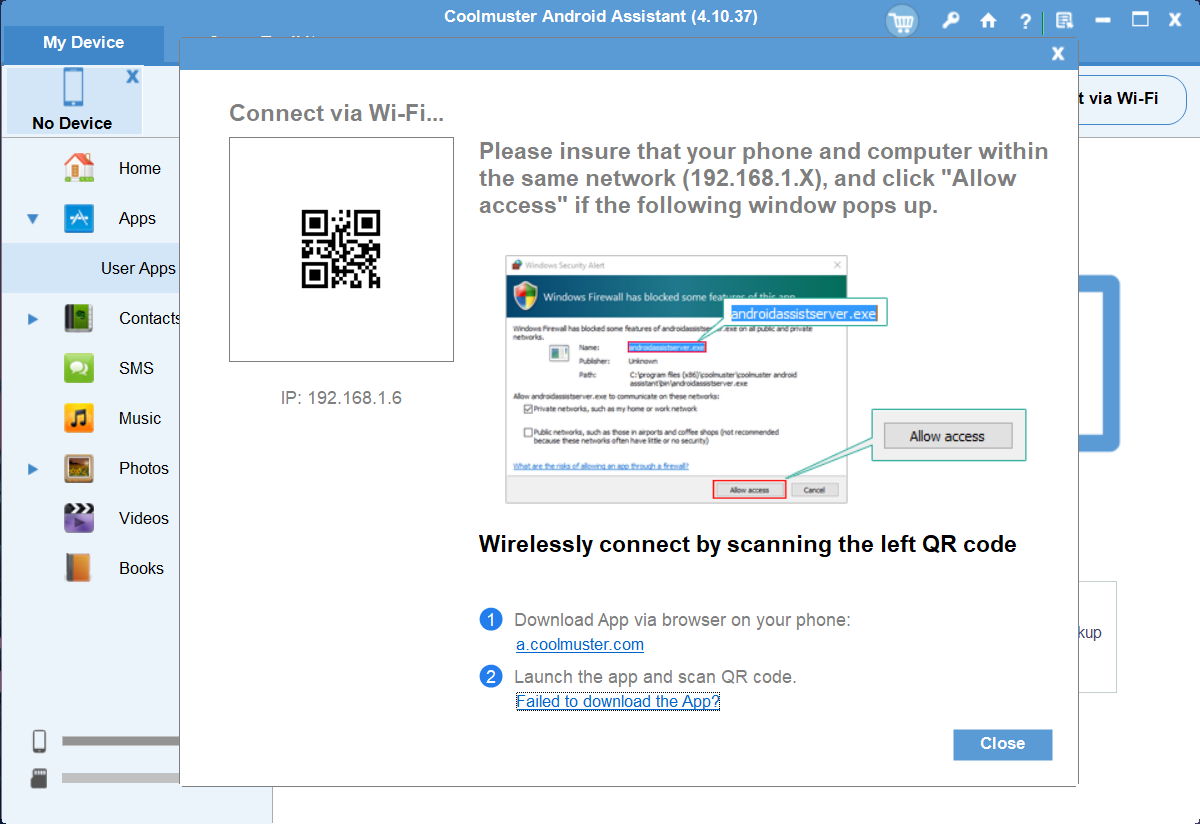Click the Wirelessly connect by scanning heading

pos(748,545)
